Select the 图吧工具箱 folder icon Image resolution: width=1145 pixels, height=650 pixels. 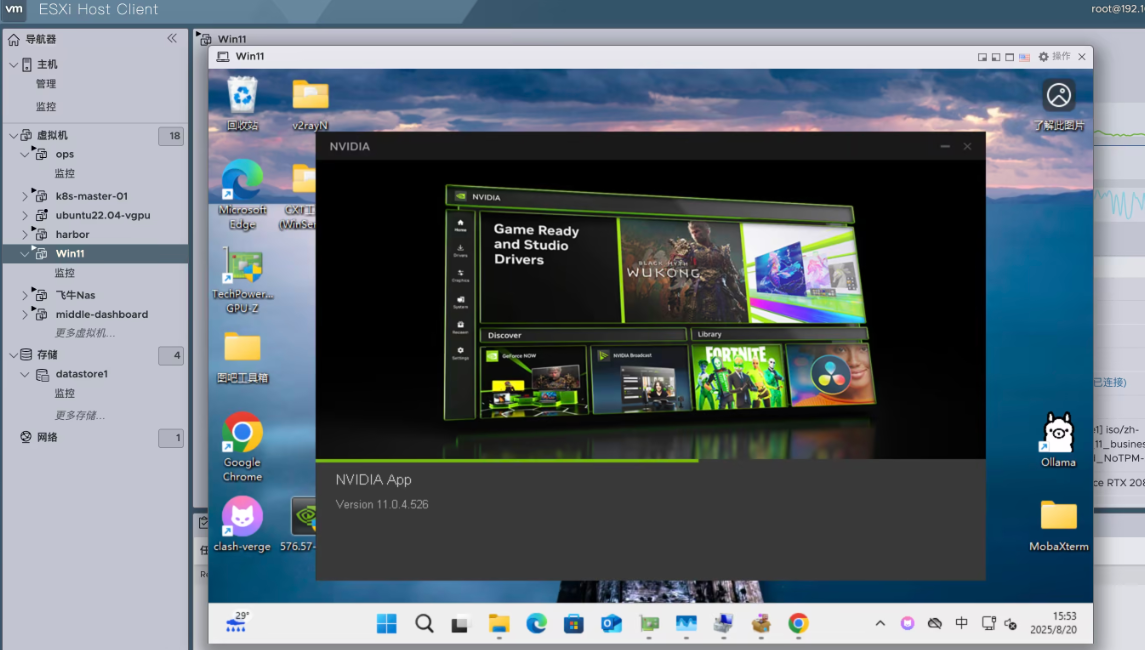coord(242,357)
